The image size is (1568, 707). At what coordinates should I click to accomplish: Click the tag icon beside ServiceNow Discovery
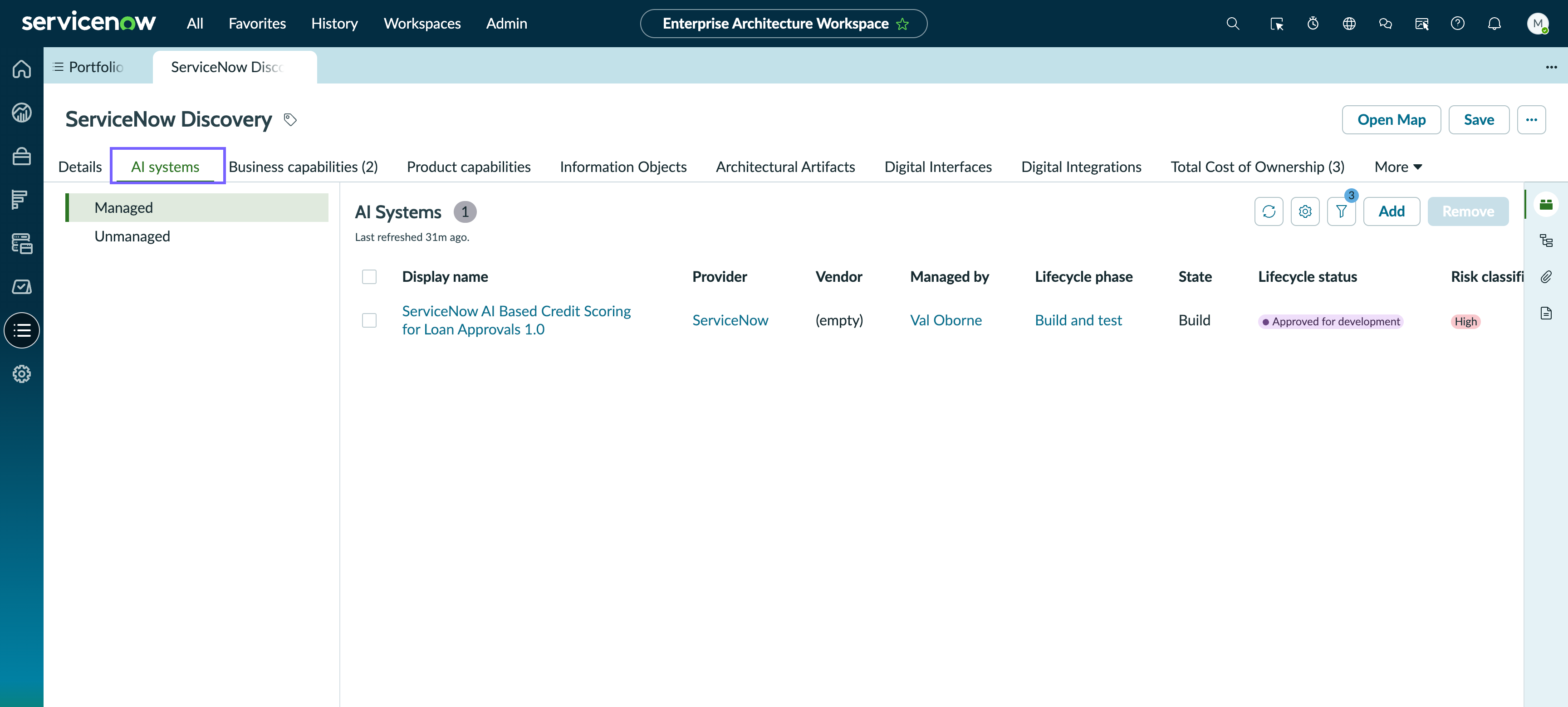[x=290, y=120]
